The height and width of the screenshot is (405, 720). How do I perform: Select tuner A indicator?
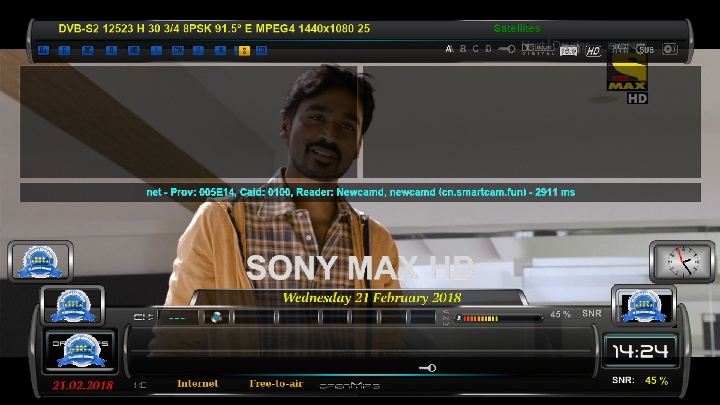coord(449,49)
